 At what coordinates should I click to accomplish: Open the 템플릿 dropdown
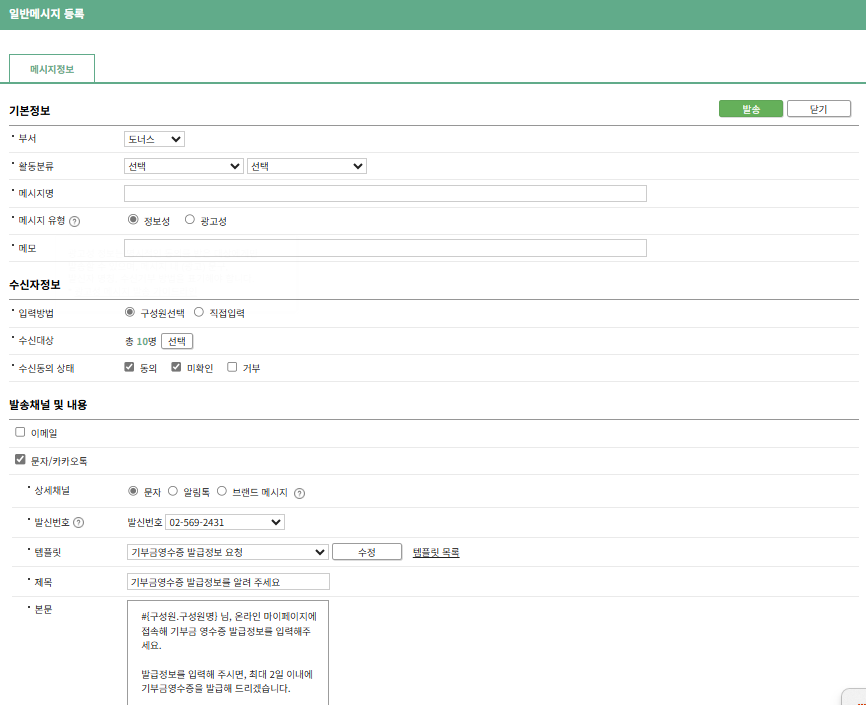tap(228, 552)
